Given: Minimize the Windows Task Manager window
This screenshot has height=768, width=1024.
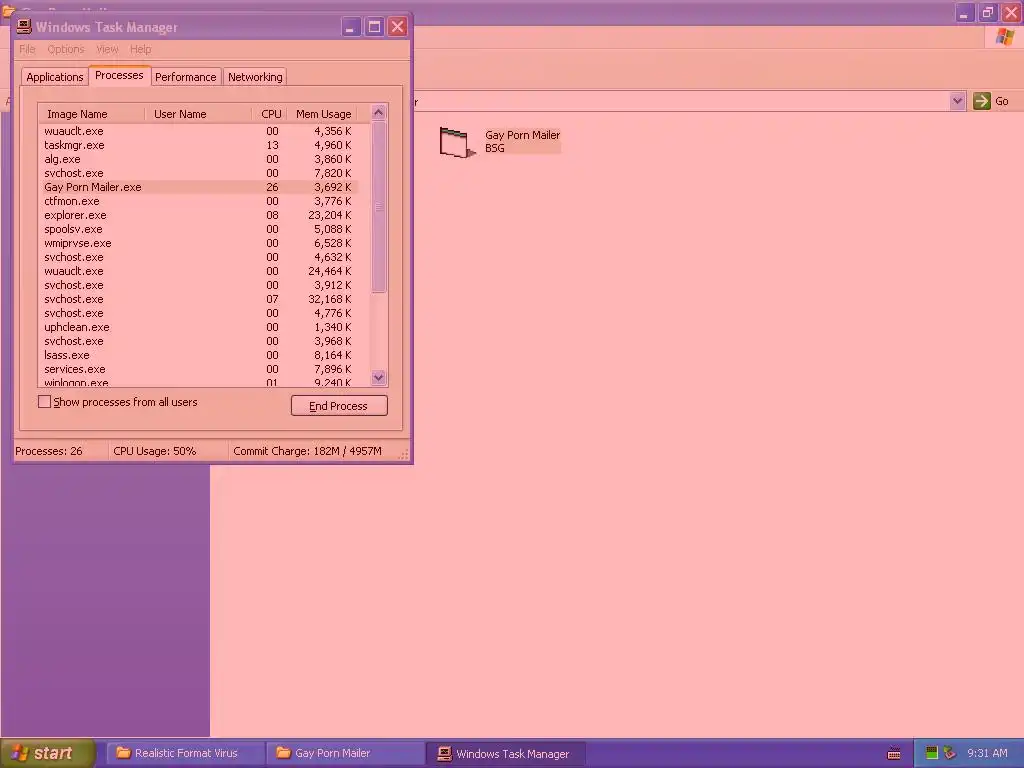Looking at the screenshot, I should click(351, 27).
